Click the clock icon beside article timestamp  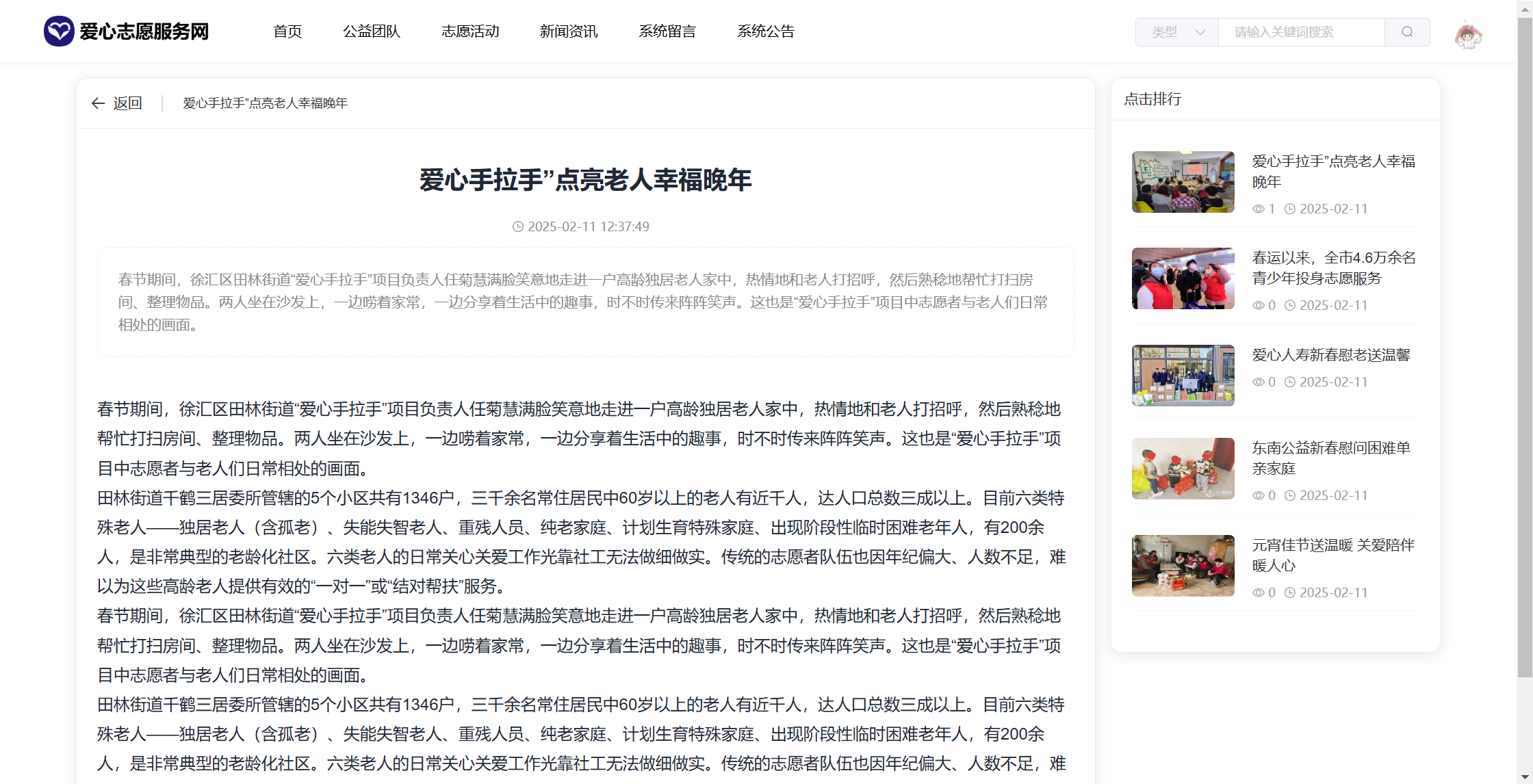tap(518, 226)
